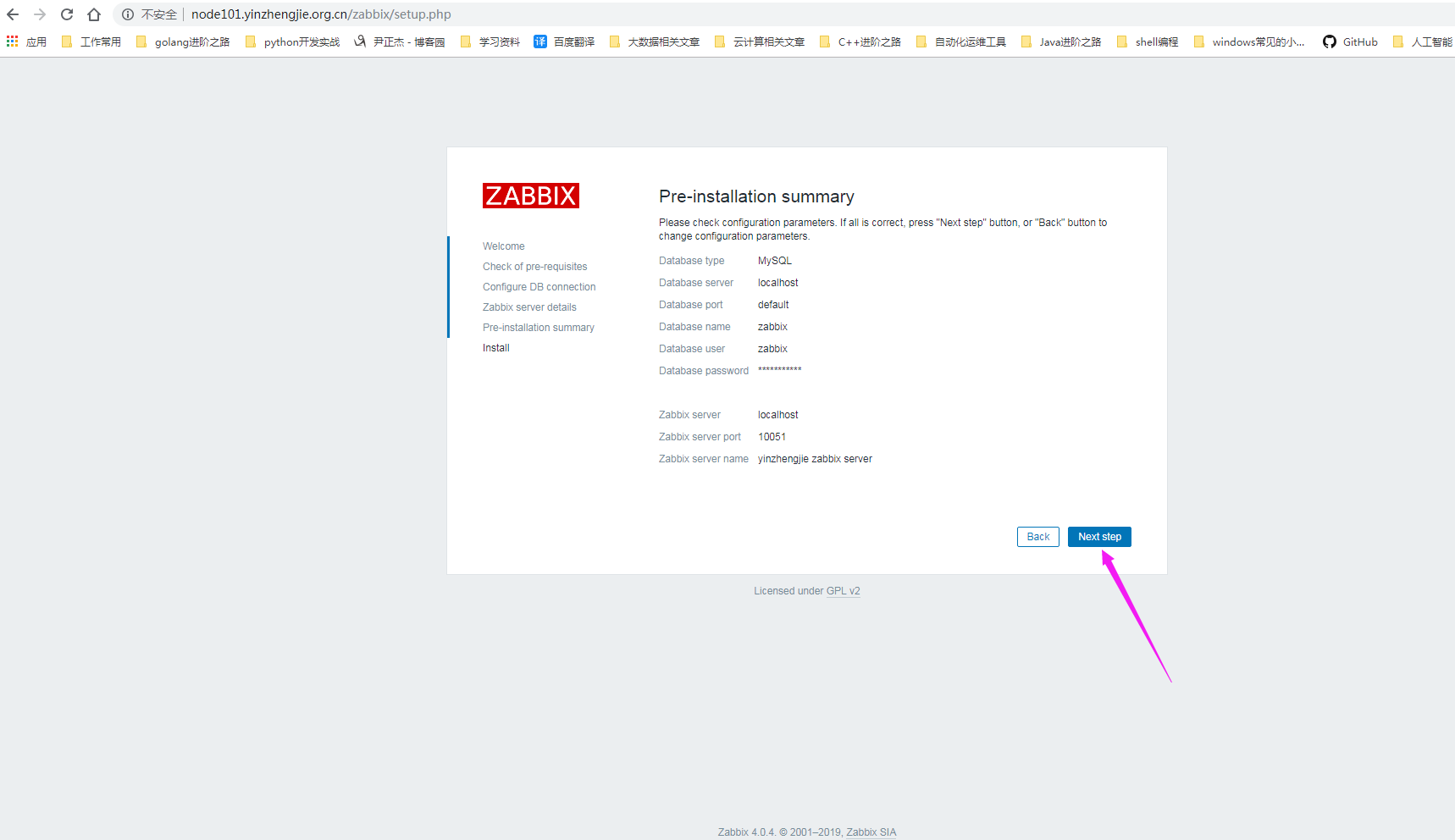
Task: Click the Zabbix server name label
Action: (x=704, y=459)
